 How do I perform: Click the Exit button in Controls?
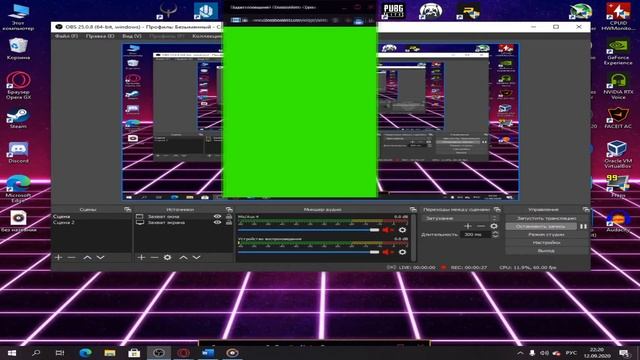547,251
